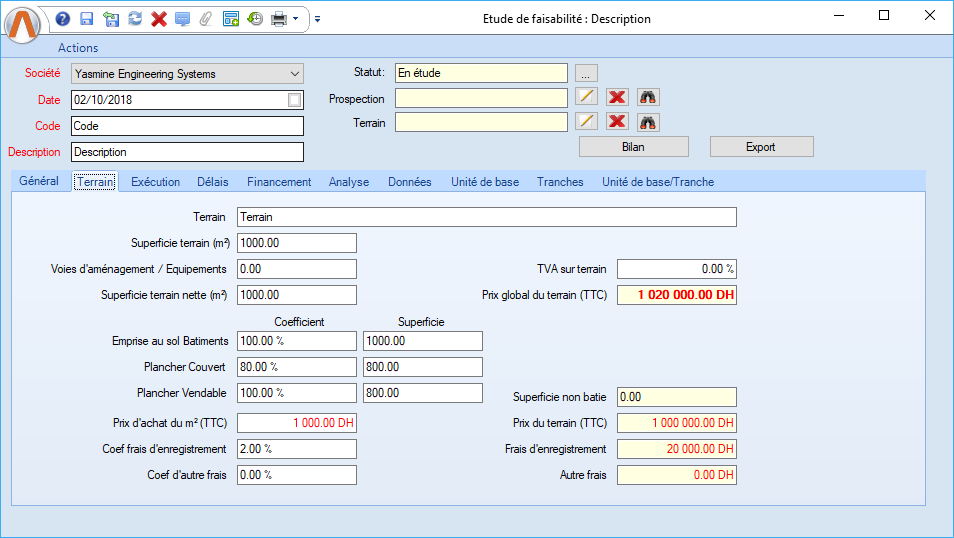Viewport: 954px width, 538px height.
Task: Open the Actions menu
Action: [78, 48]
